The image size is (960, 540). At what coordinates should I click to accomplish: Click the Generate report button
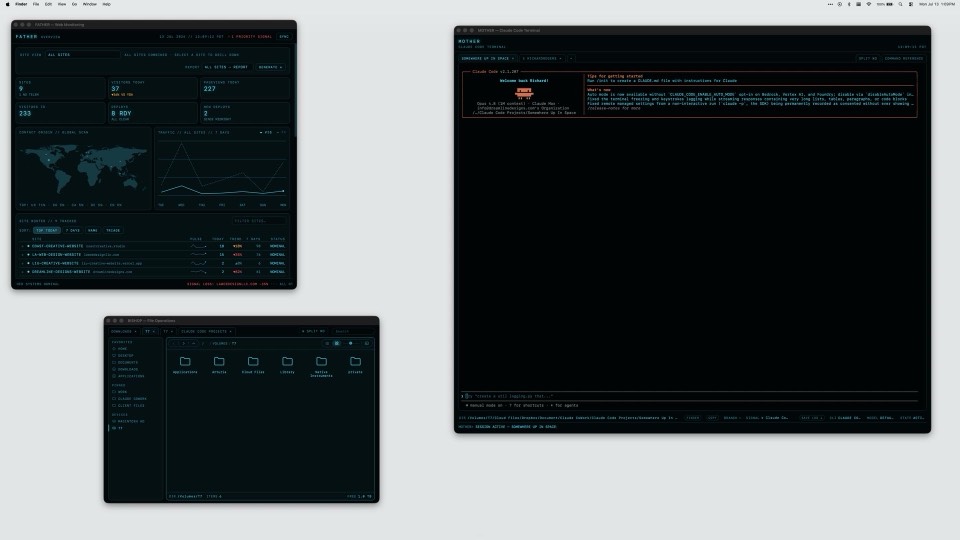pos(270,67)
